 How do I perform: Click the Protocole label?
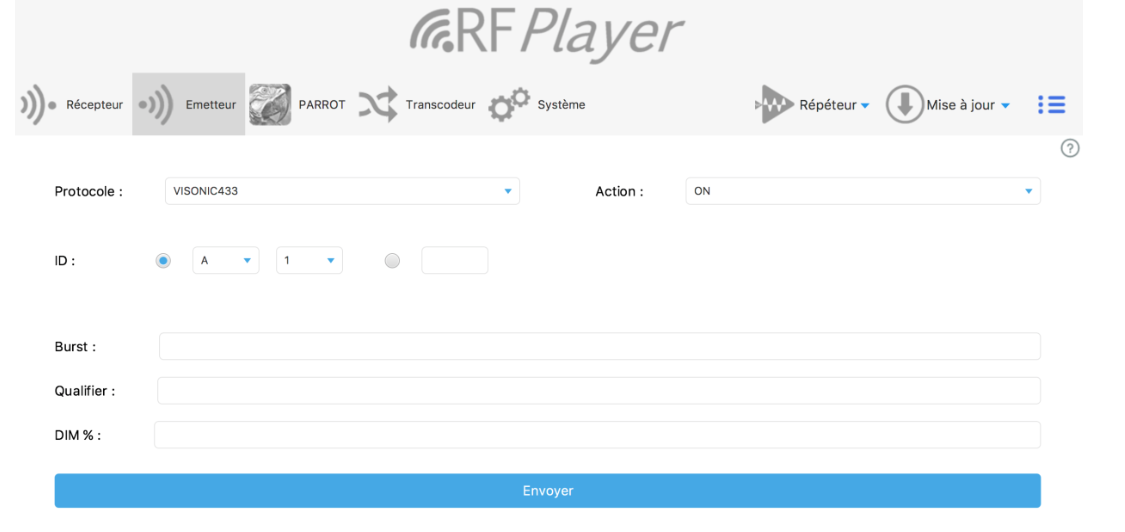coord(89,192)
